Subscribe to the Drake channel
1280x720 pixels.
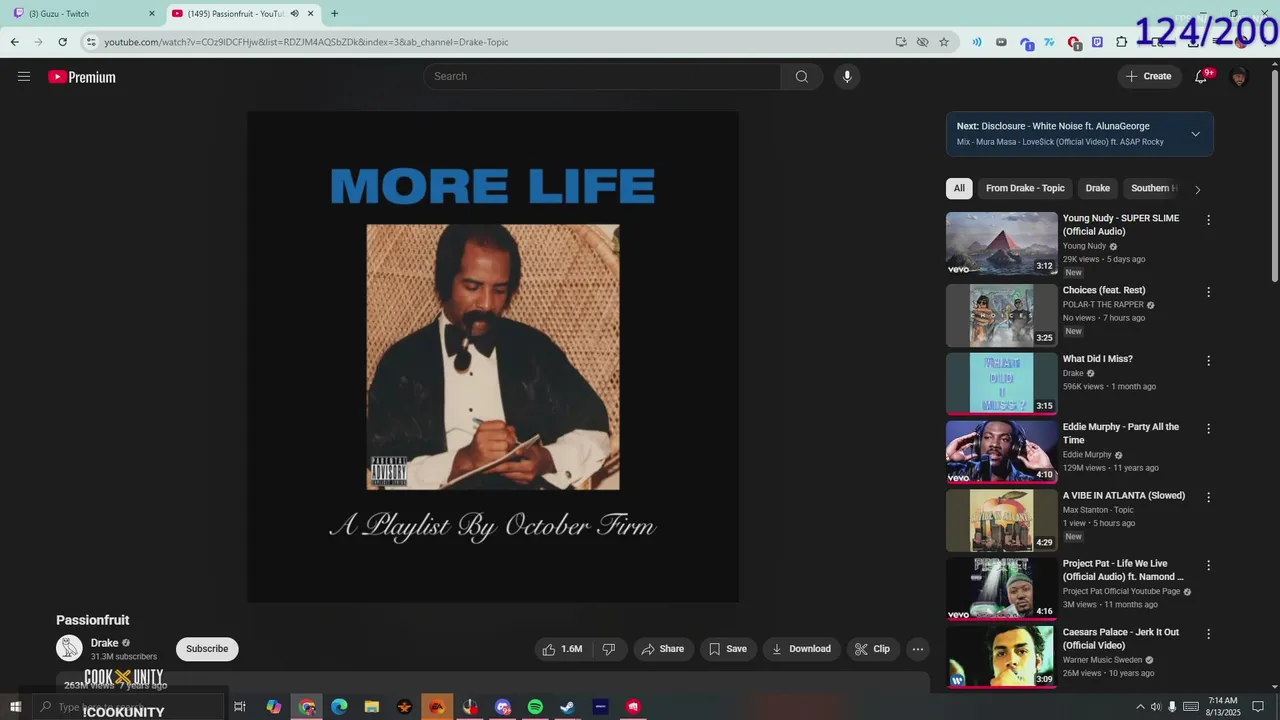click(207, 649)
